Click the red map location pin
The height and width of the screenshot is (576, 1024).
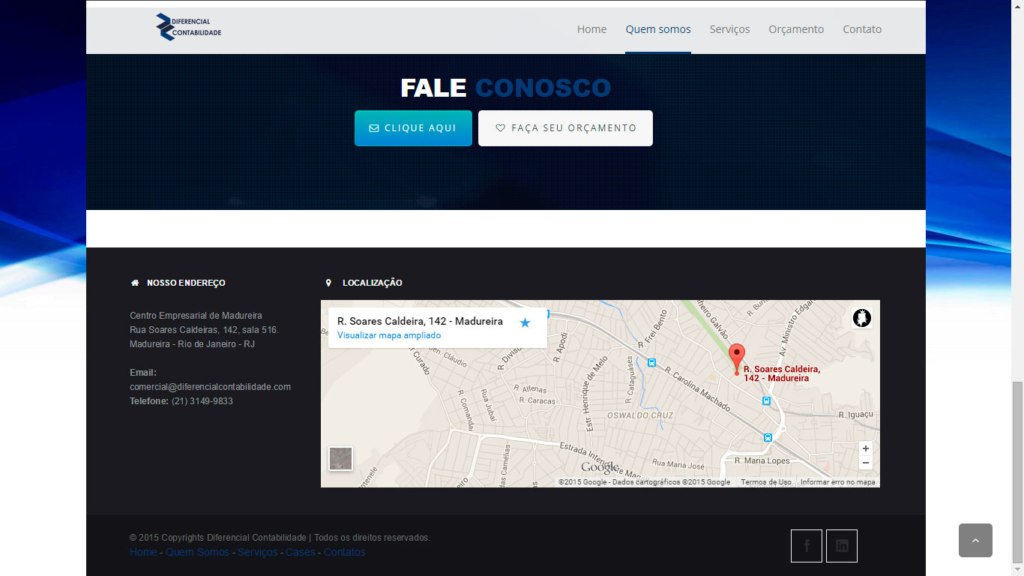click(737, 357)
